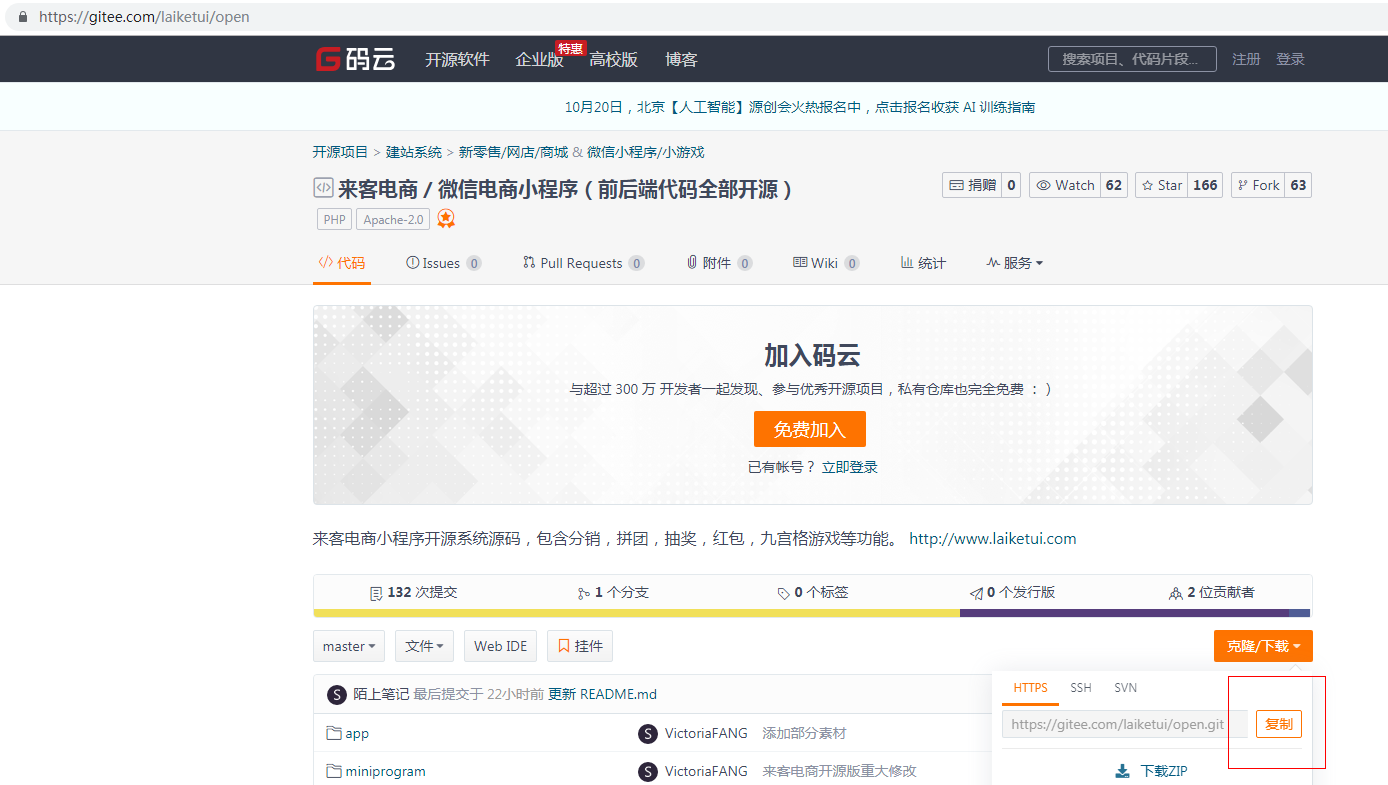Open the 更新 README.md commit

point(603,694)
